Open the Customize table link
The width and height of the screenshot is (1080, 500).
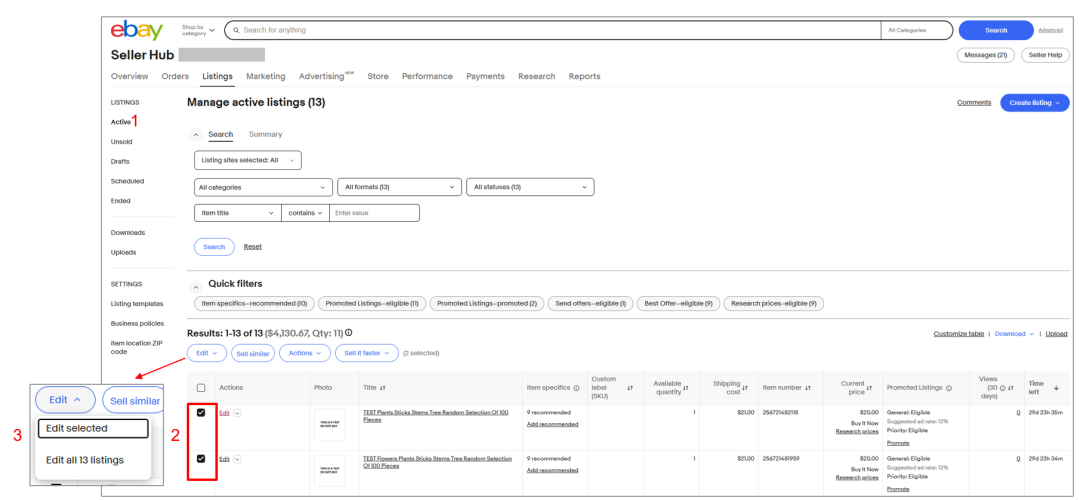click(x=959, y=333)
